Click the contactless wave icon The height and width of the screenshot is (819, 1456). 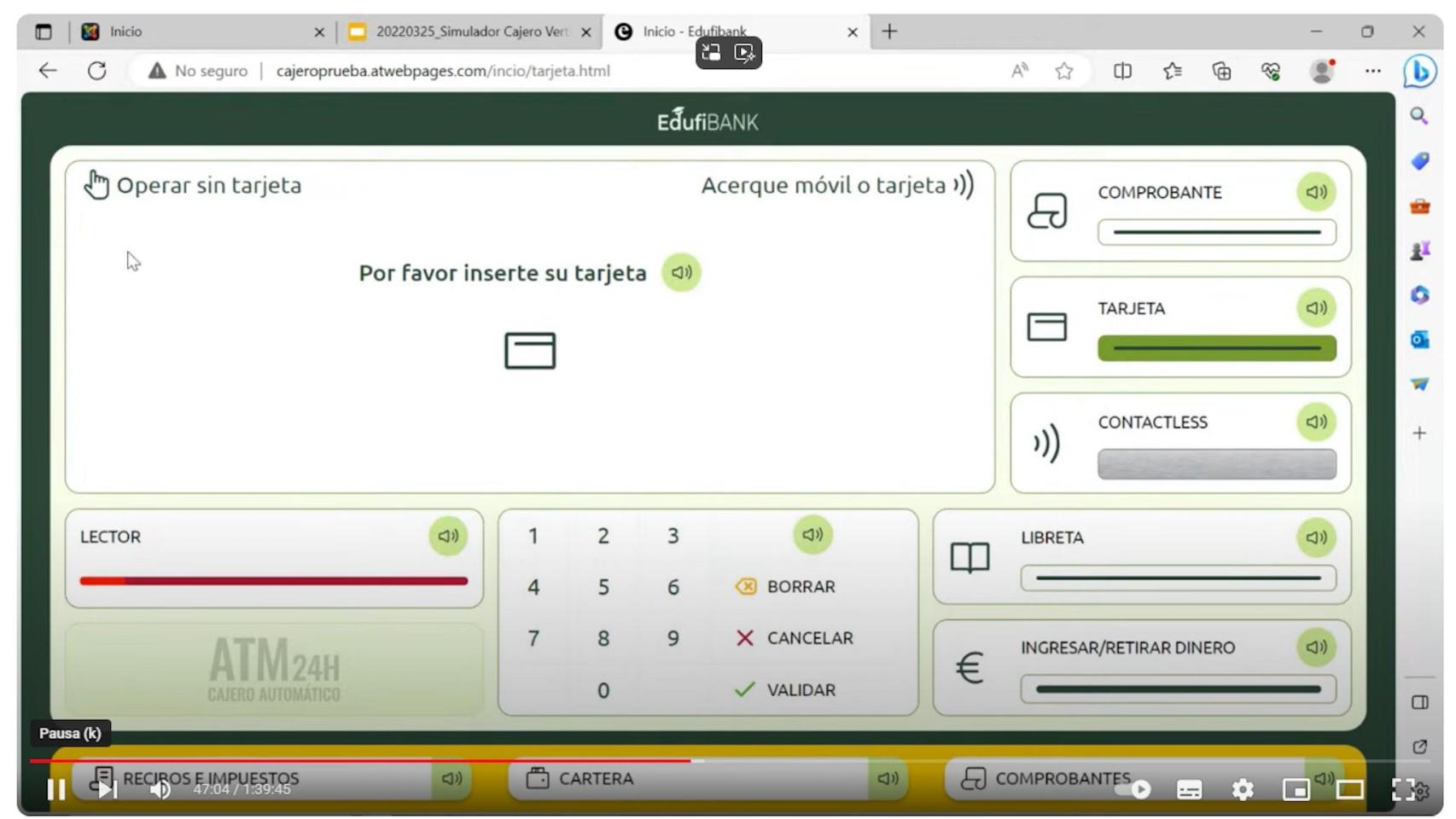click(x=1046, y=443)
